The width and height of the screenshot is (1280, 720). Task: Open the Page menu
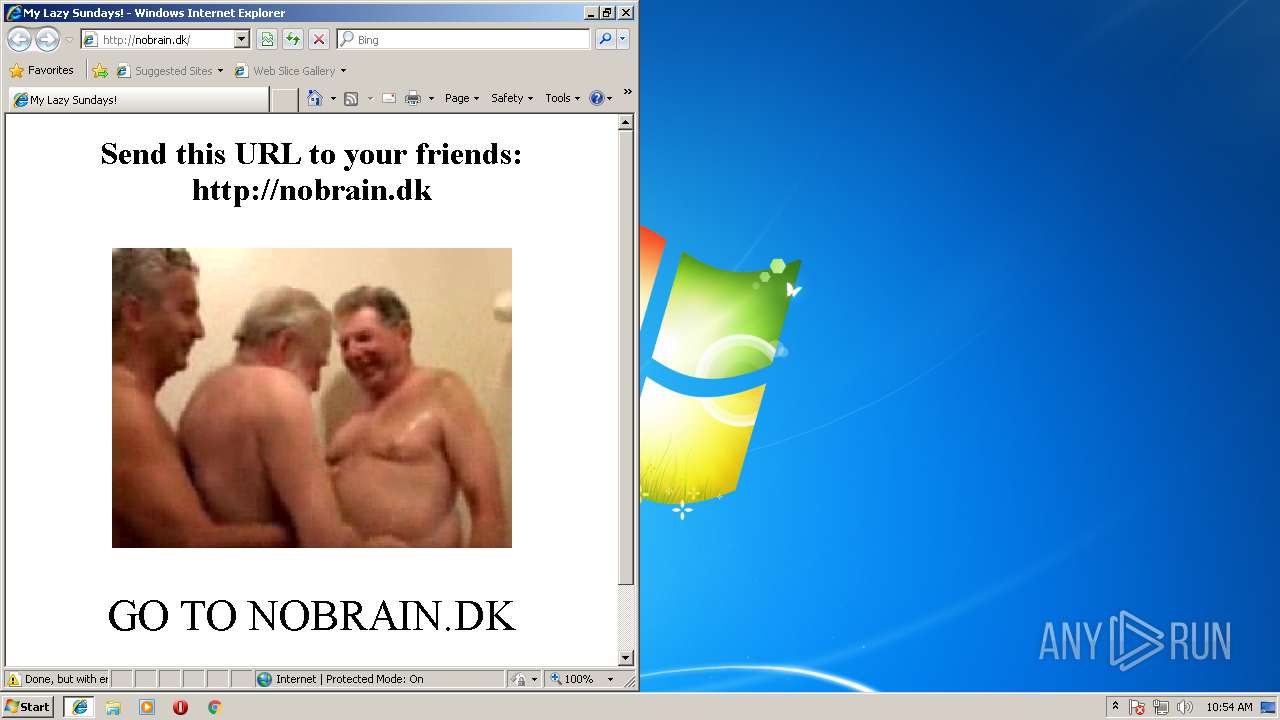click(462, 98)
